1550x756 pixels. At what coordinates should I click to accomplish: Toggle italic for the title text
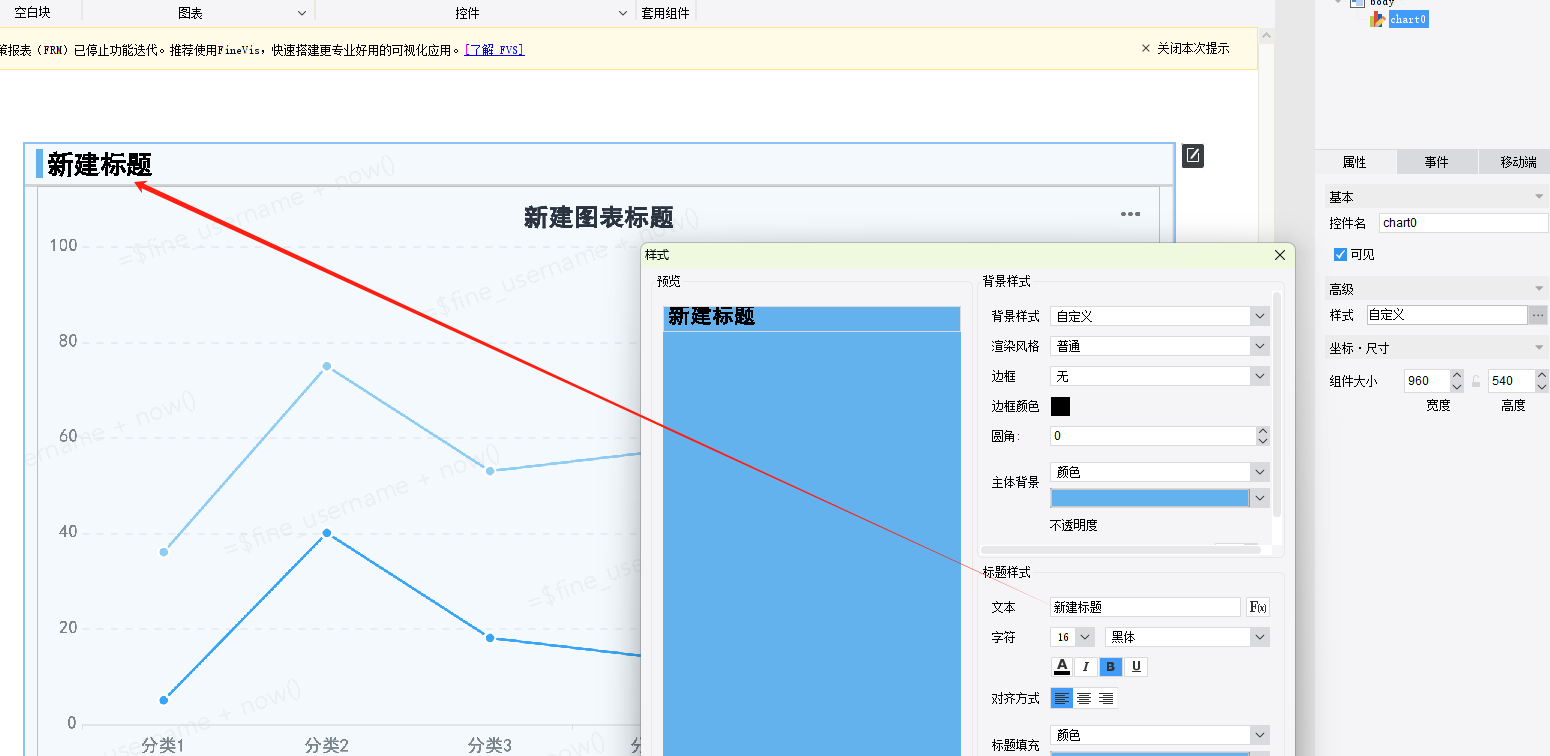pyautogui.click(x=1086, y=667)
